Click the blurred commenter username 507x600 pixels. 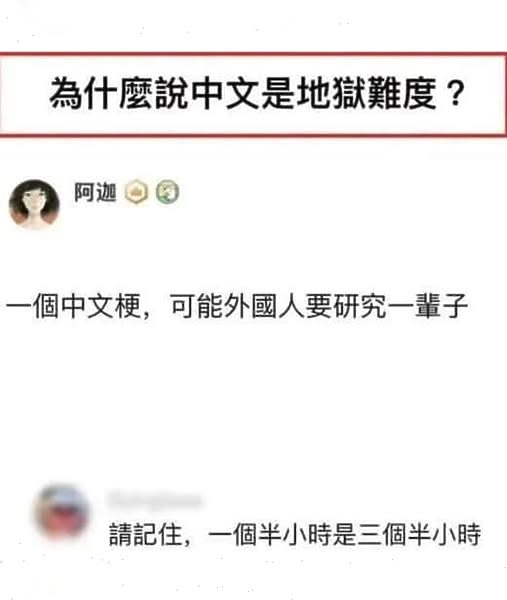155,500
